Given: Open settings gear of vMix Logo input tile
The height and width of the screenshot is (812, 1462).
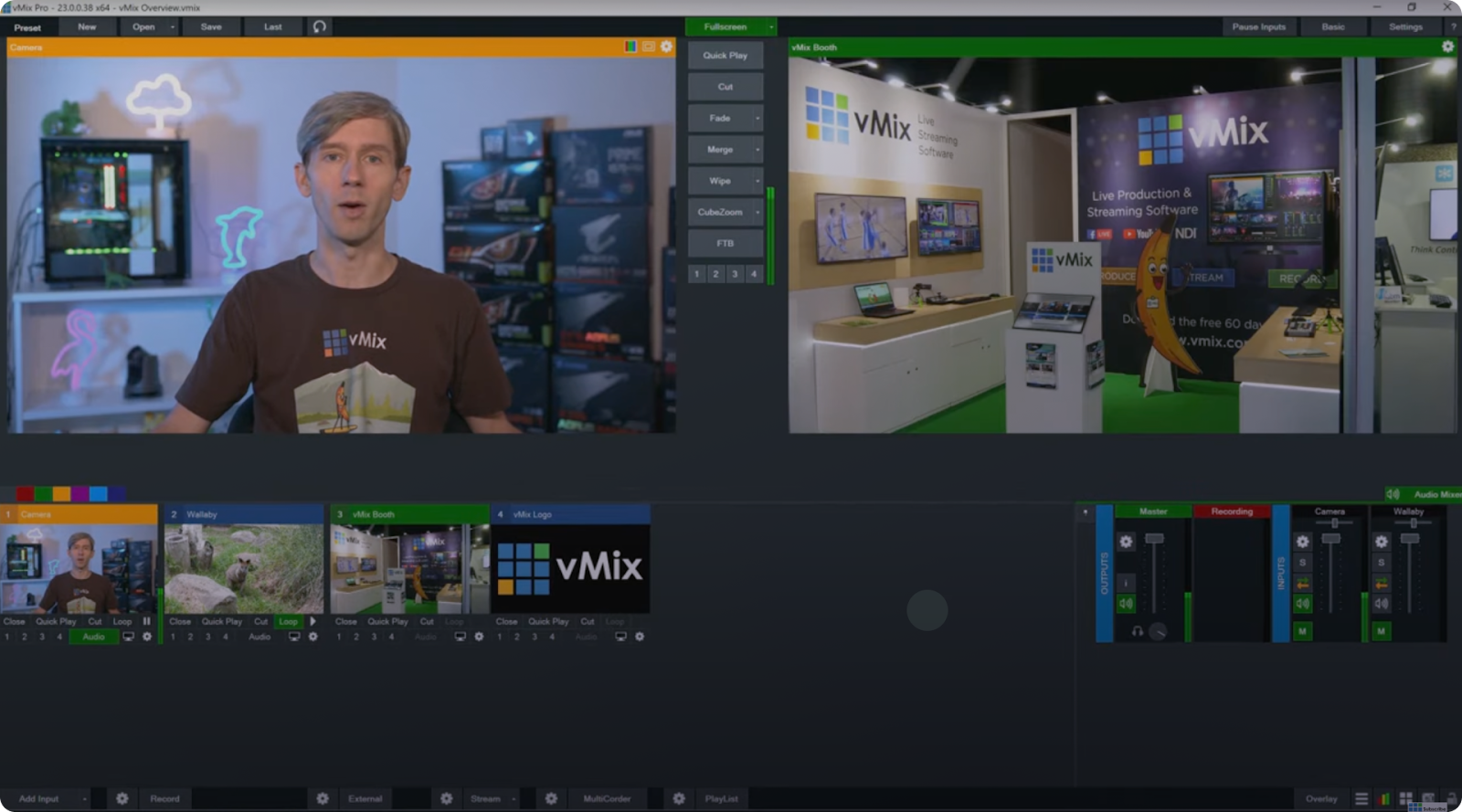Looking at the screenshot, I should click(640, 637).
